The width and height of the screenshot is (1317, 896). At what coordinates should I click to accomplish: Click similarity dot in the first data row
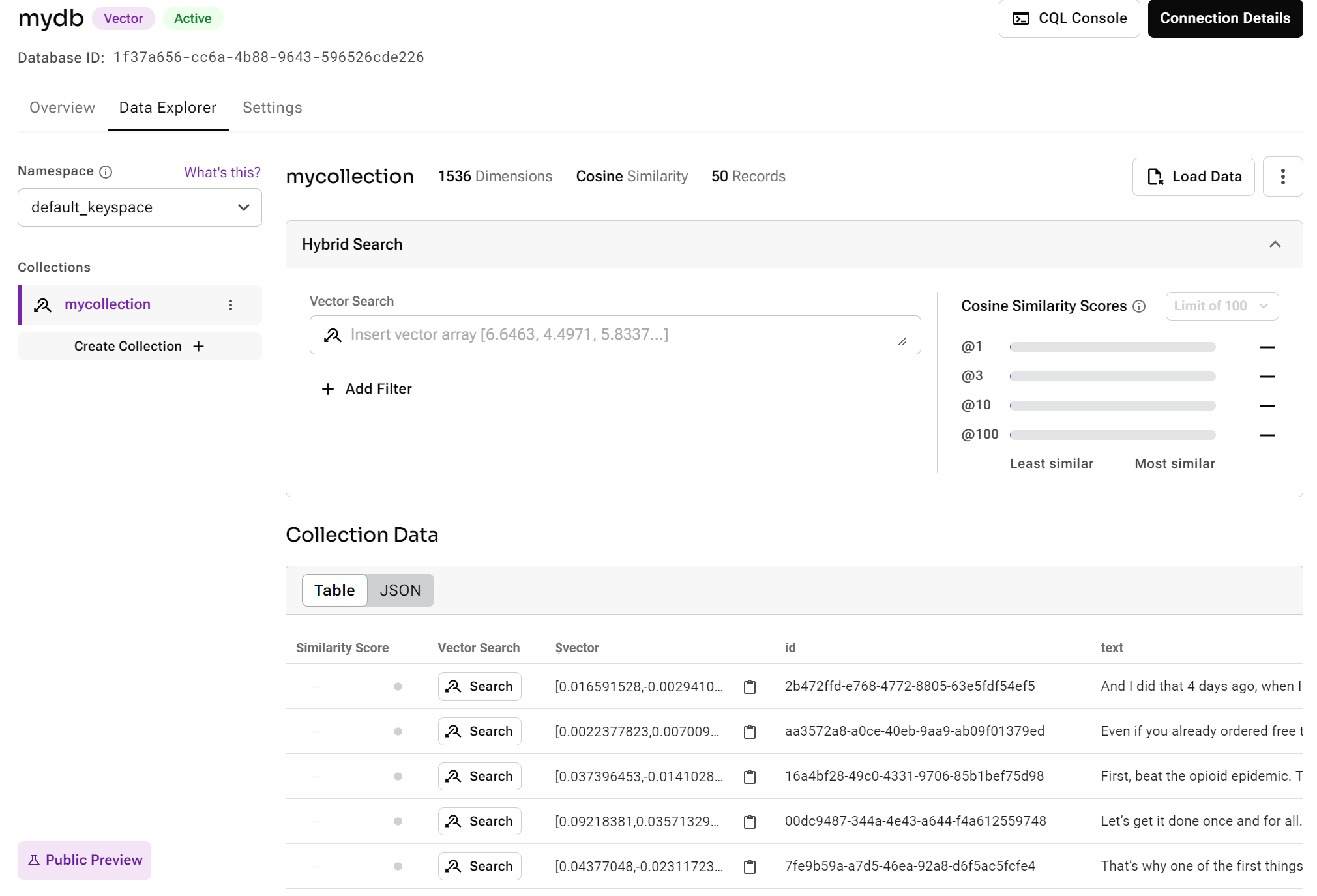pos(398,687)
